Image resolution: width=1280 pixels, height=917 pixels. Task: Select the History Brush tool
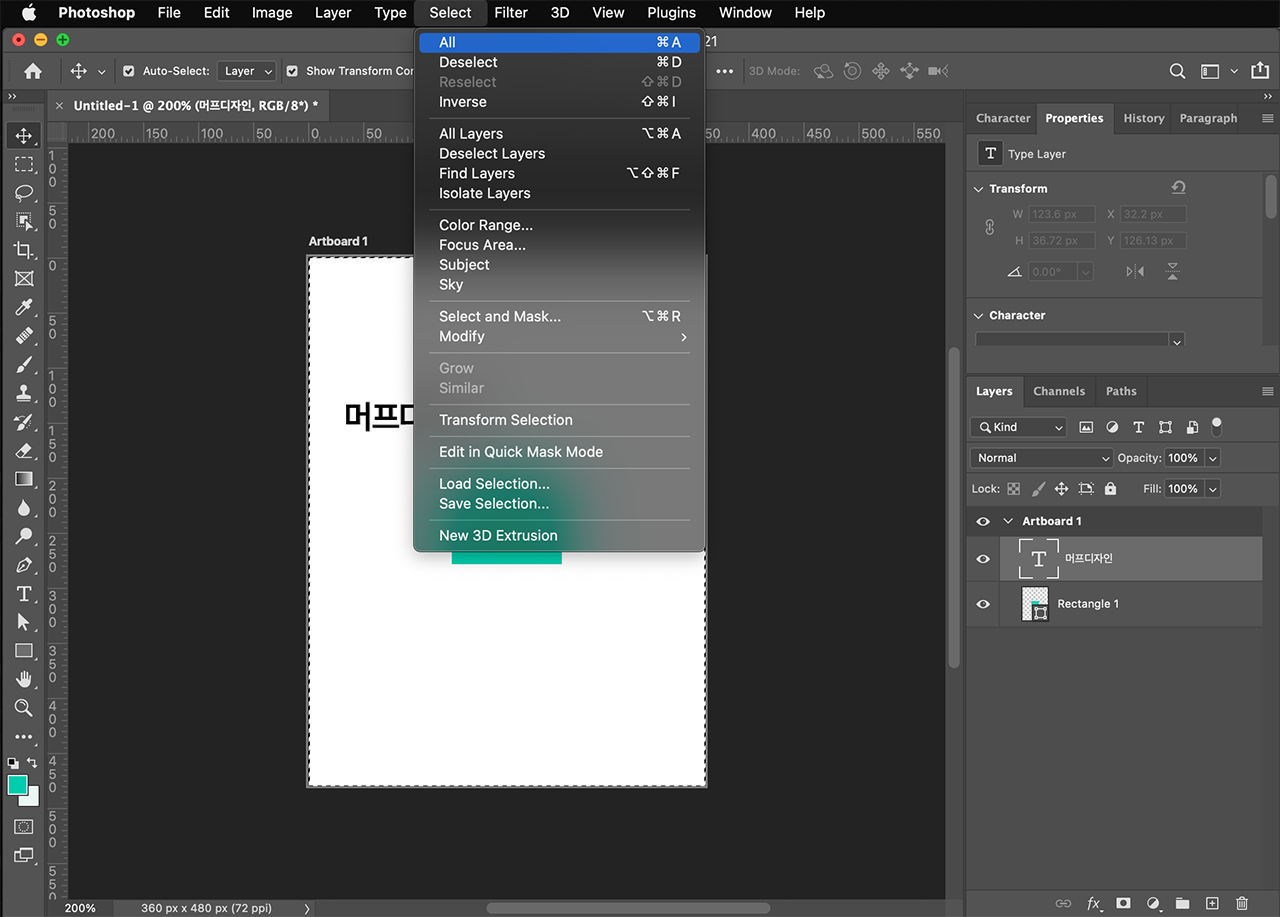pos(24,422)
